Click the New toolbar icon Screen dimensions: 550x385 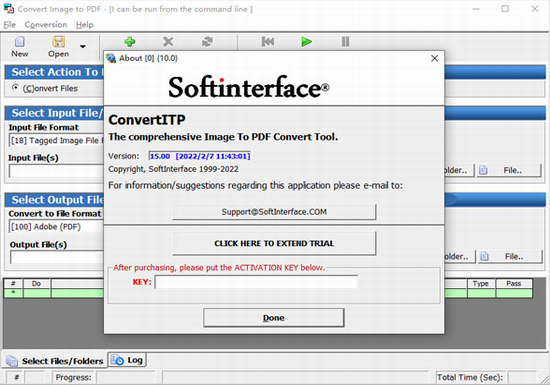[x=20, y=42]
